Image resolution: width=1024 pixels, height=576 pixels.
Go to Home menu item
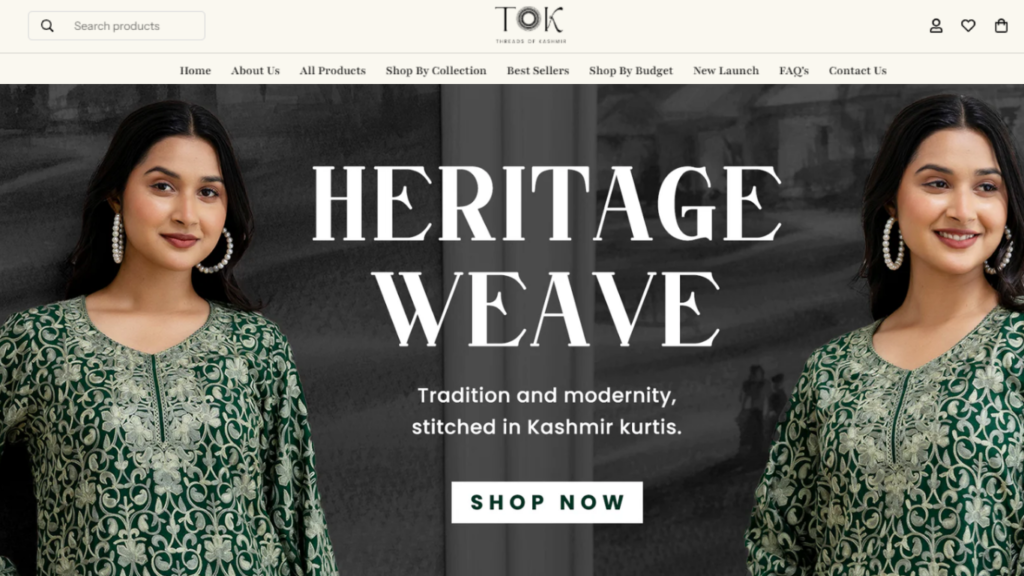[195, 71]
